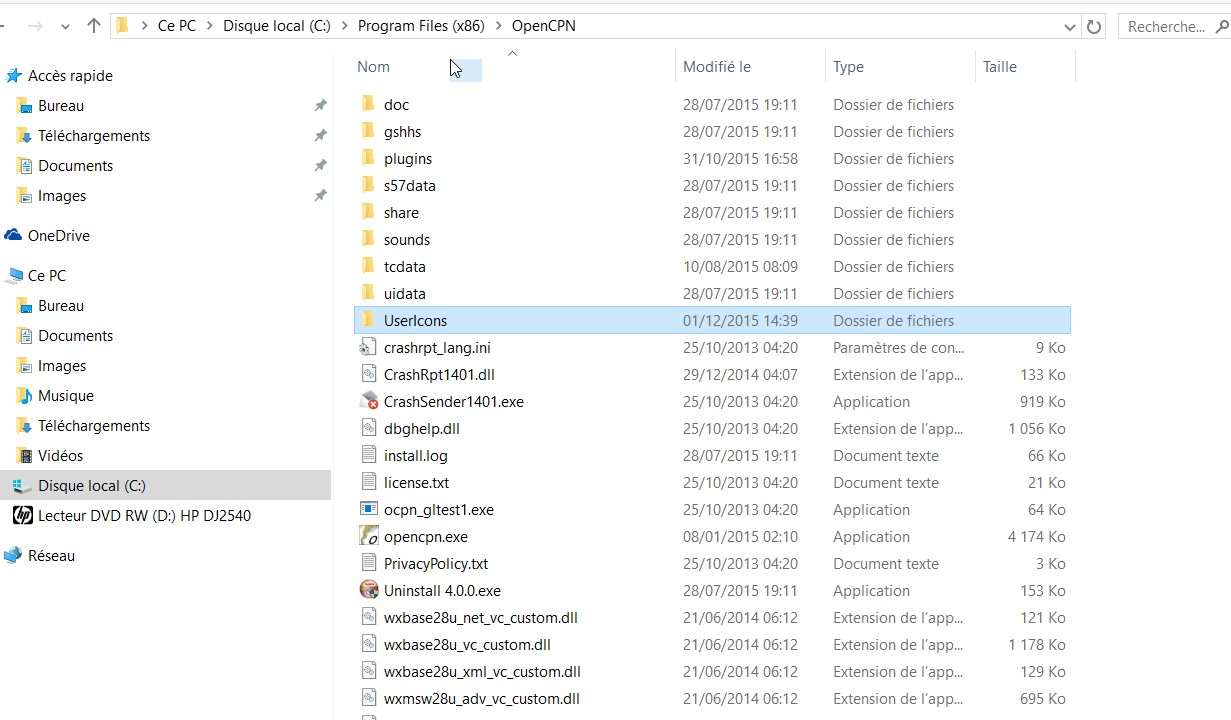
Task: Click the pin icon next to Téléchargements
Action: 320,136
